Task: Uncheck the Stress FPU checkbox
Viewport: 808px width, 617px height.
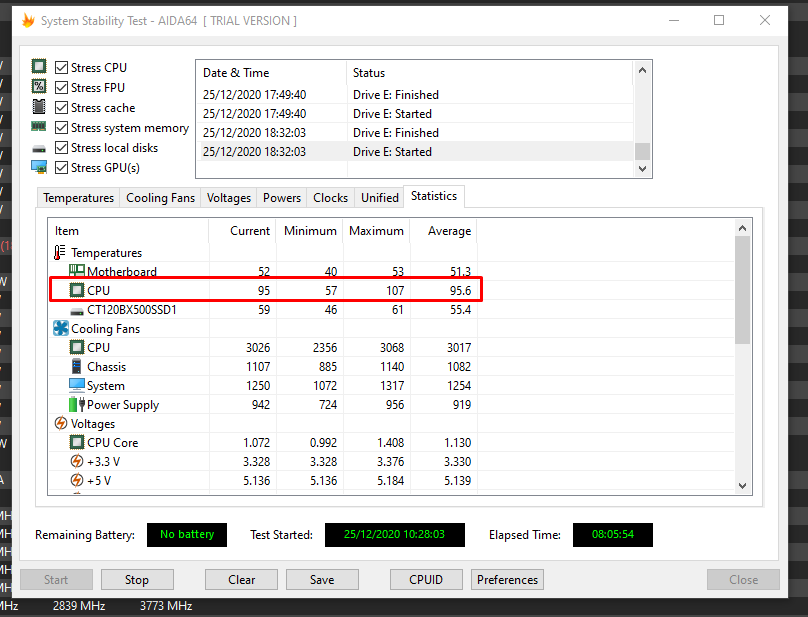Action: coord(61,88)
